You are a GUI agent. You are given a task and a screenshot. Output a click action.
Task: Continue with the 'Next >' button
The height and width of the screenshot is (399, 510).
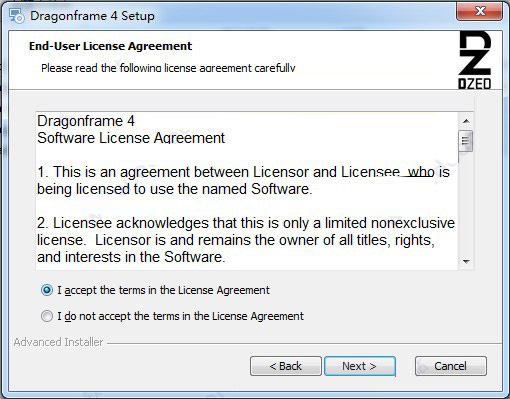(360, 366)
